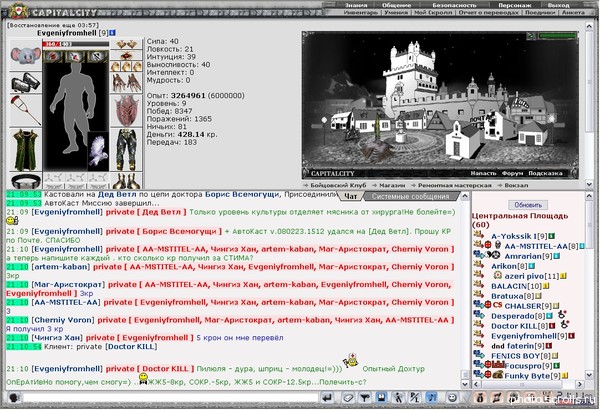The image size is (600, 410).
Task: Click the player list scroll right arrow
Action: tap(580, 384)
